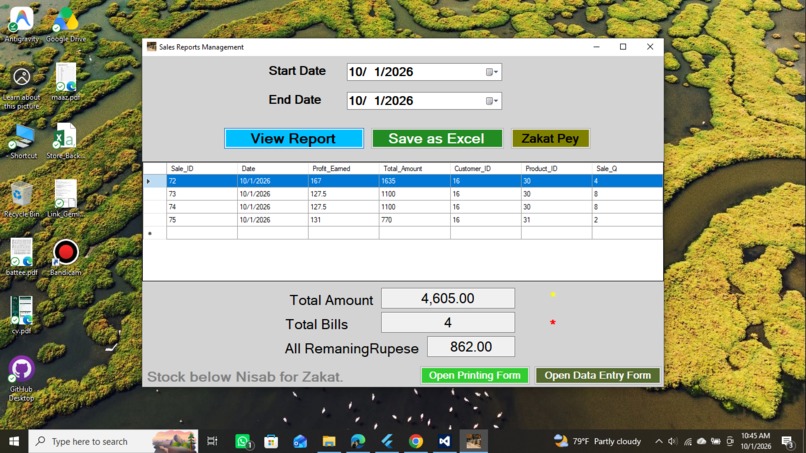Image resolution: width=806 pixels, height=453 pixels.
Task: Click the taskbar search box
Action: click(113, 441)
